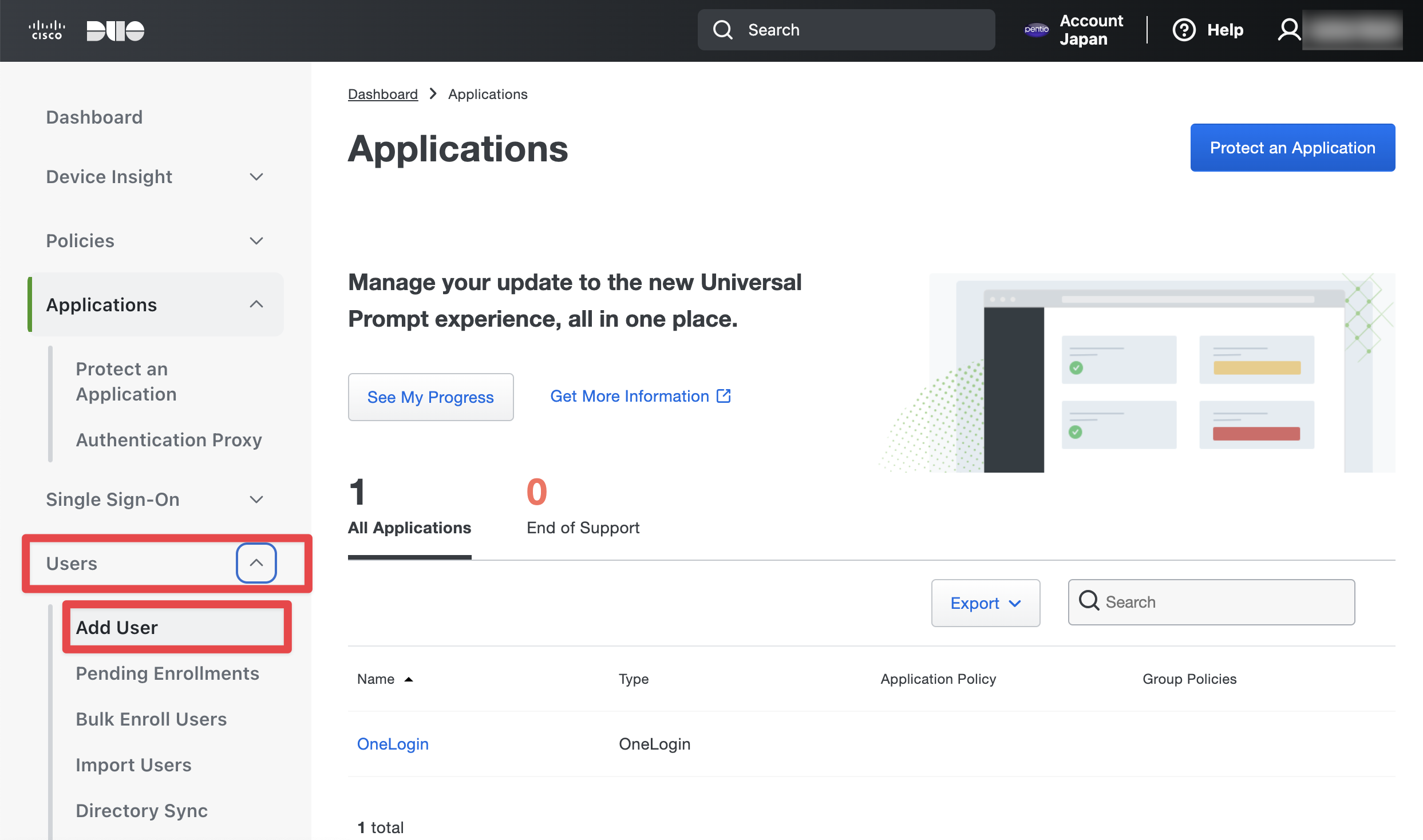Select Policies in the sidebar
Image resolution: width=1423 pixels, height=840 pixels.
click(80, 241)
